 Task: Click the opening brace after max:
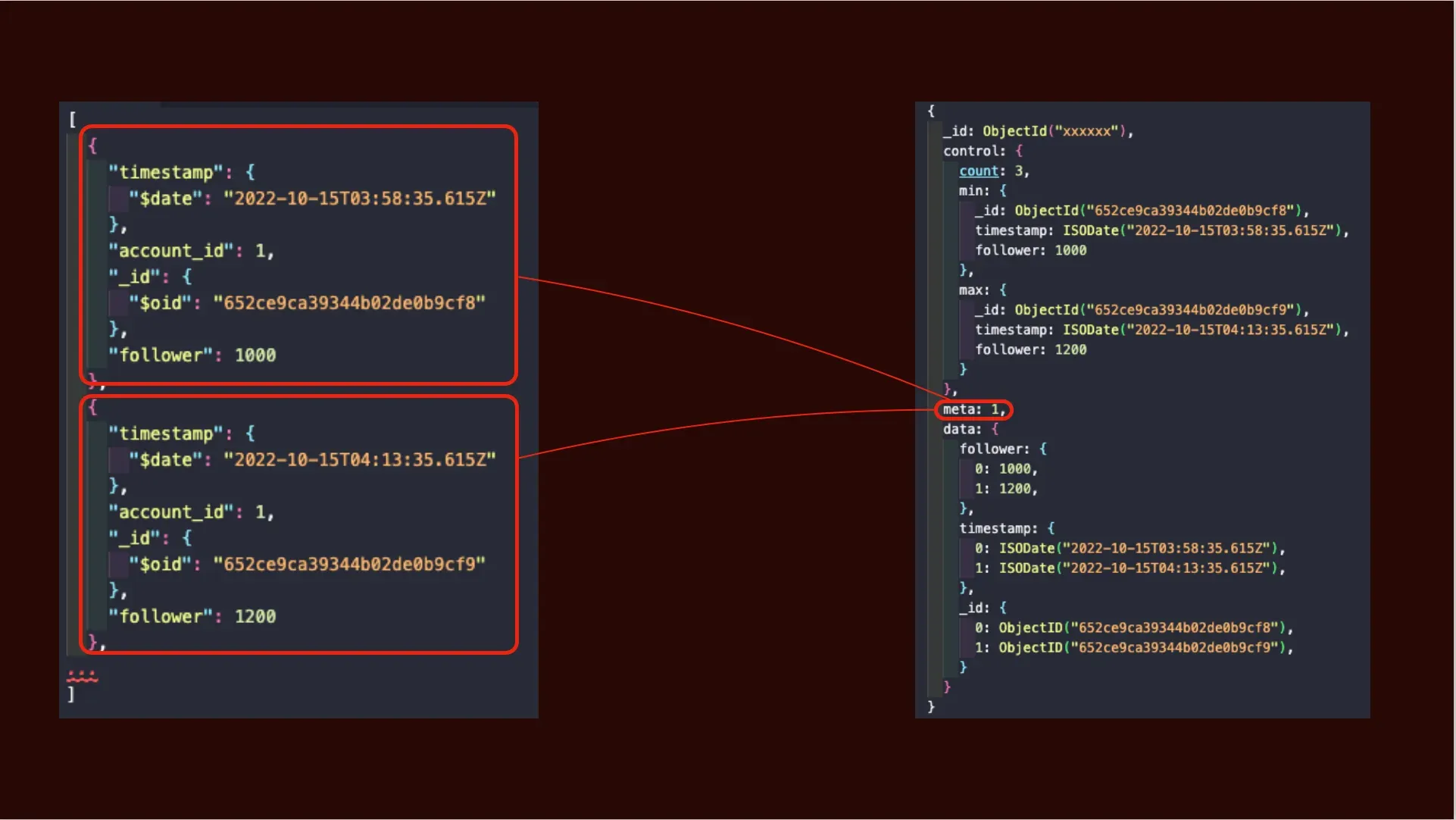(x=1002, y=290)
